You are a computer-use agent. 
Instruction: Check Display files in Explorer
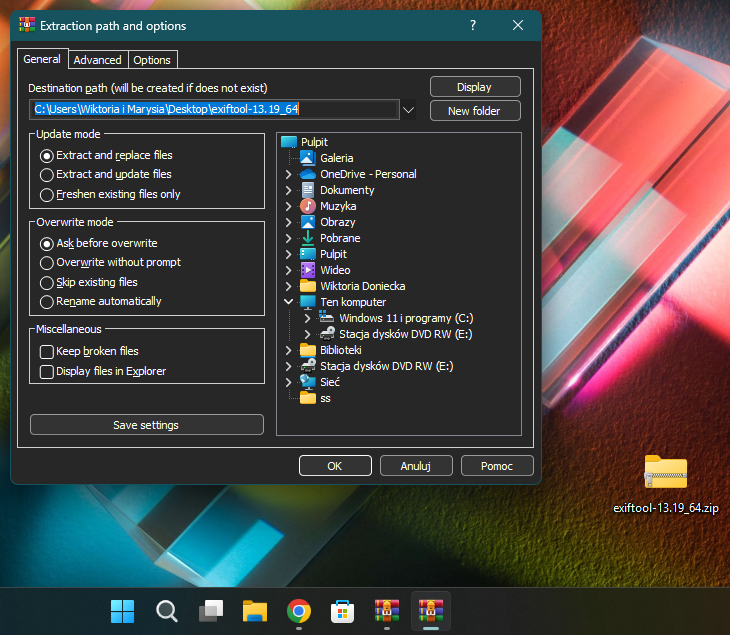[47, 372]
